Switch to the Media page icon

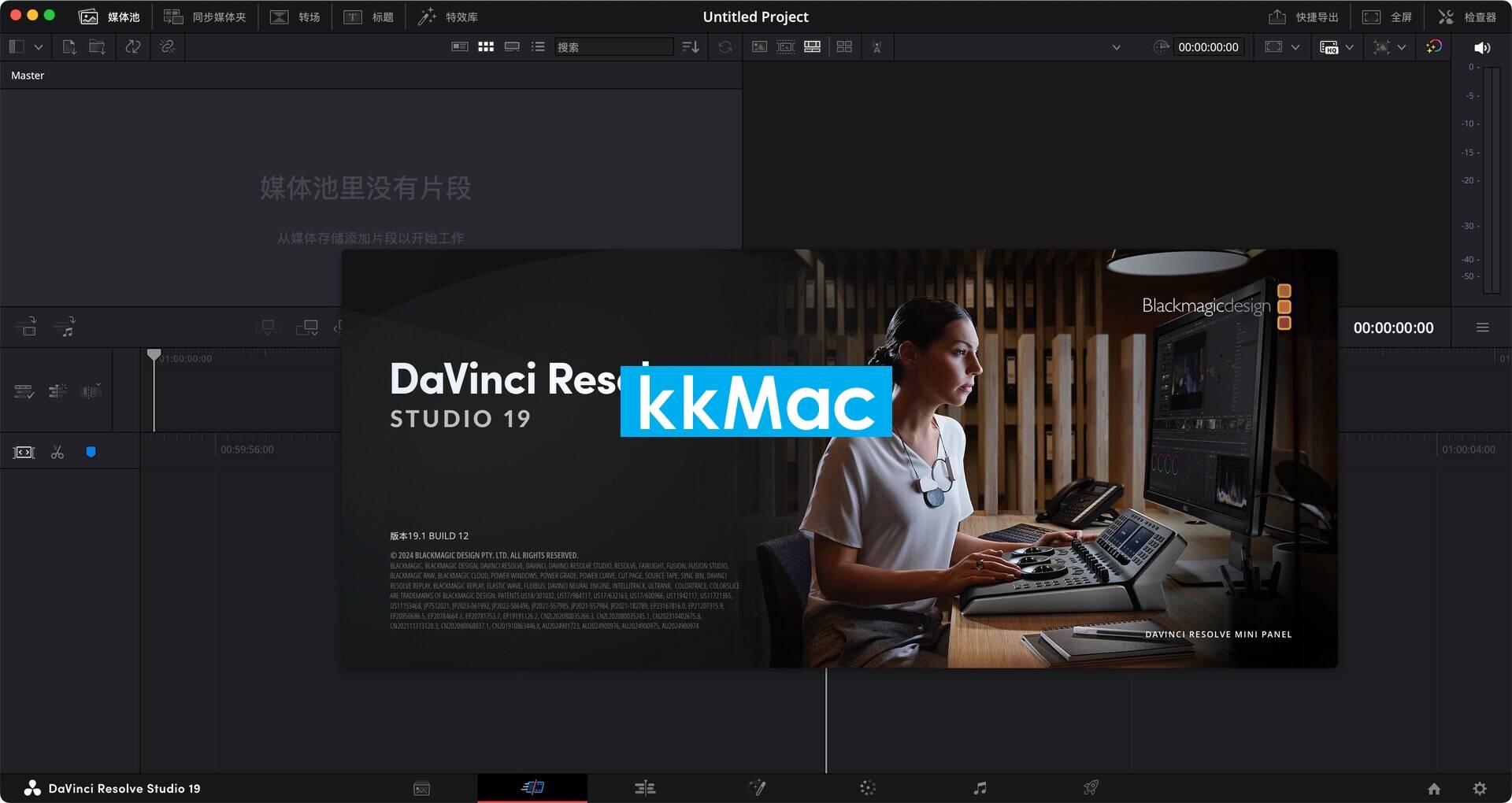(x=421, y=788)
